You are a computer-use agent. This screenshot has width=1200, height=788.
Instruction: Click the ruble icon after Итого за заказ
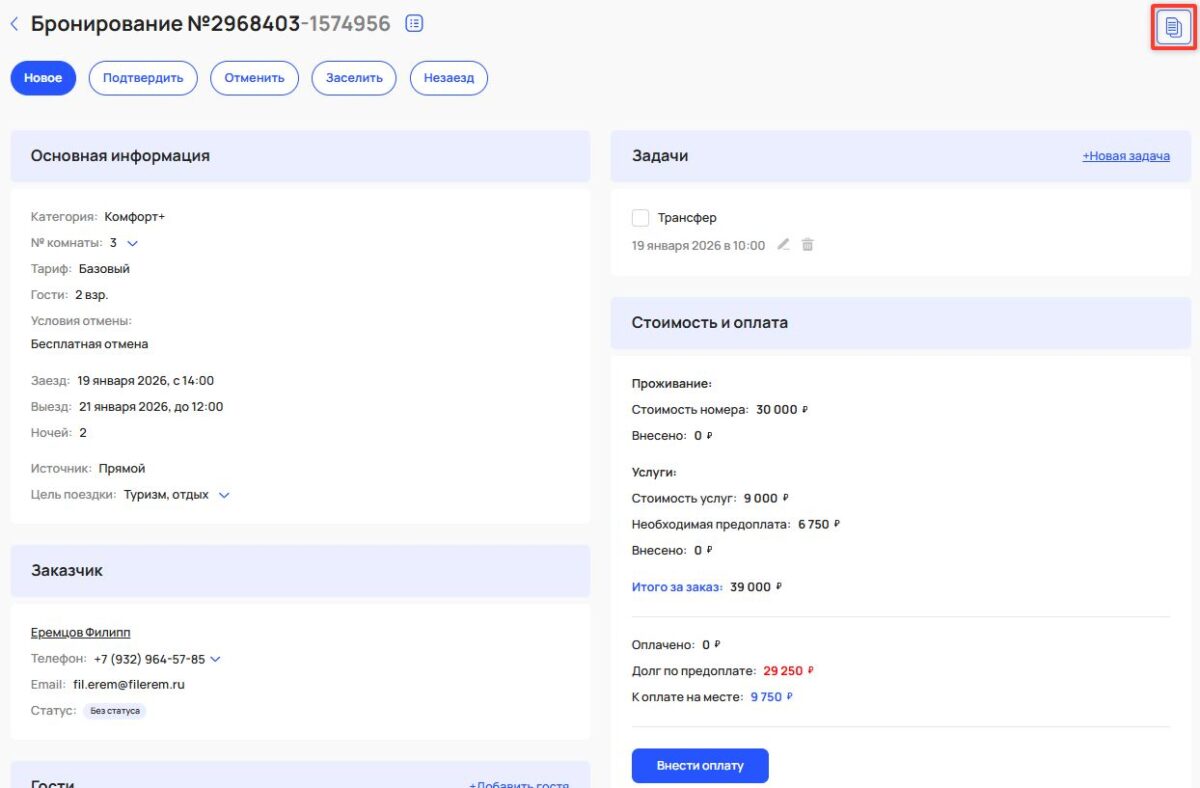pos(777,587)
